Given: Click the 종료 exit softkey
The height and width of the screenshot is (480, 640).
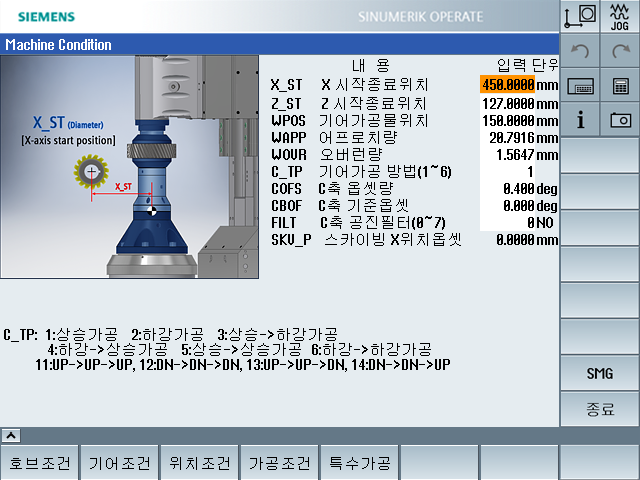Looking at the screenshot, I should click(600, 409).
